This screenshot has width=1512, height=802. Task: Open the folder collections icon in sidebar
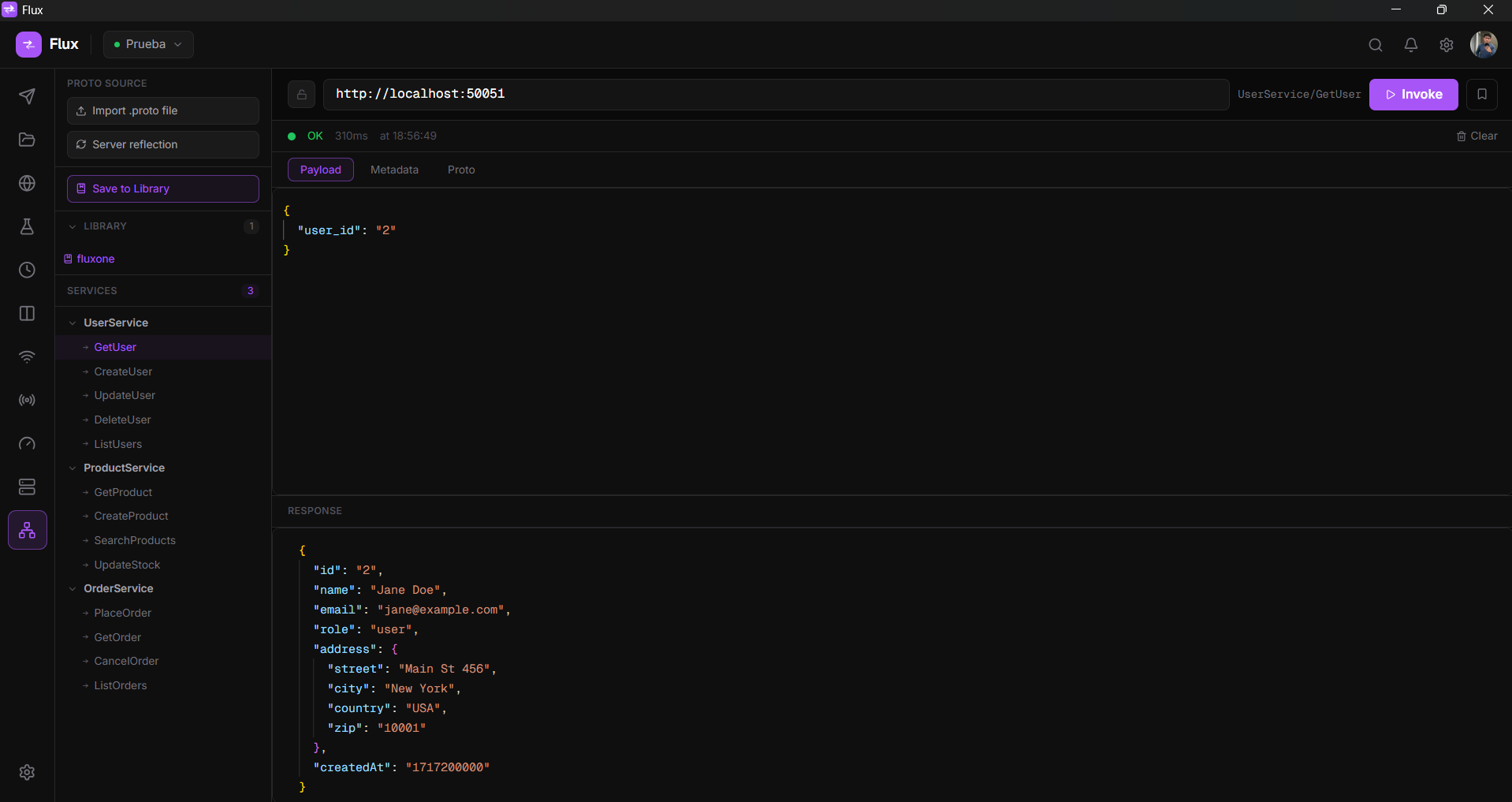pos(27,140)
